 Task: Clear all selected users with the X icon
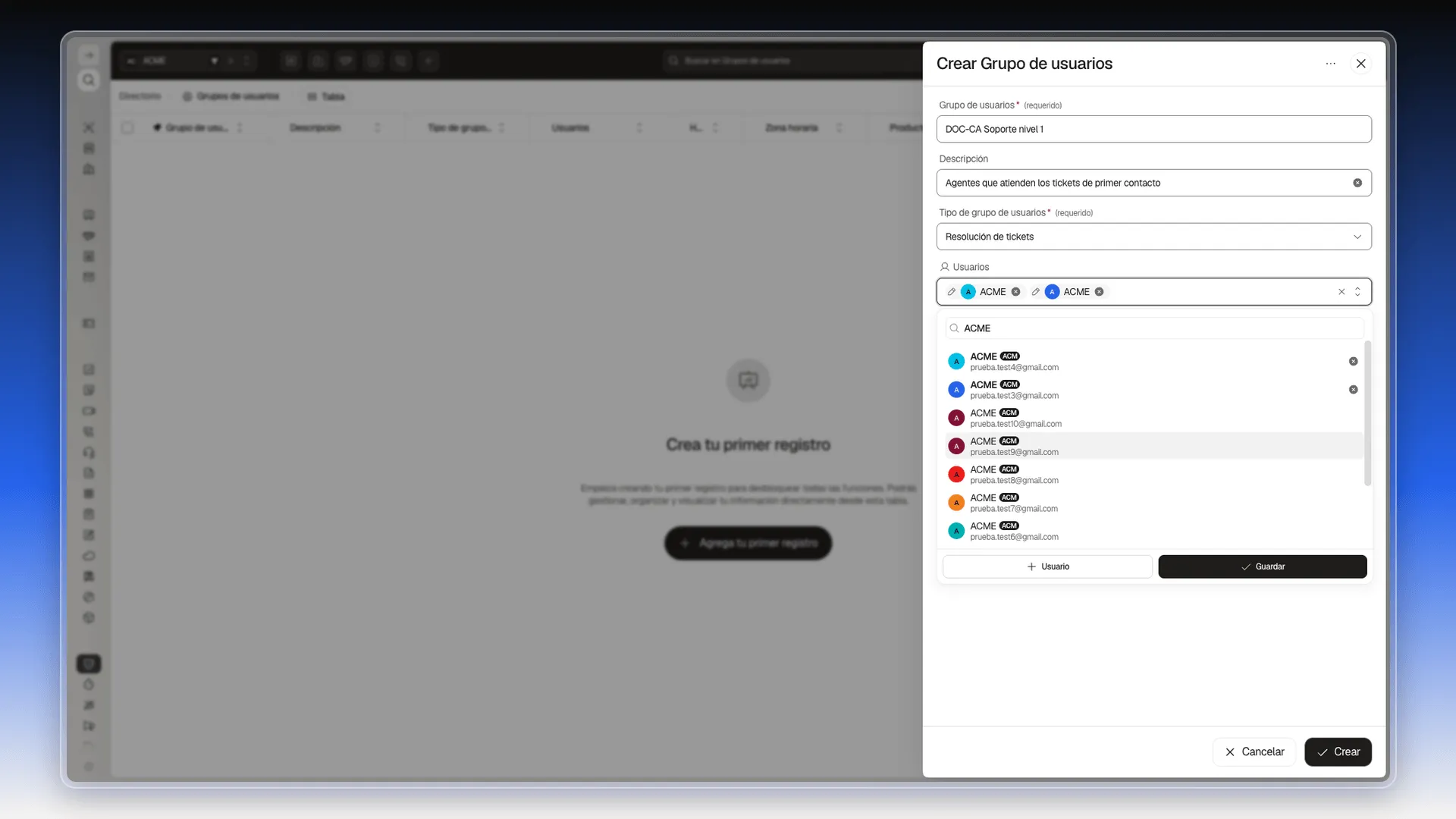(1341, 292)
